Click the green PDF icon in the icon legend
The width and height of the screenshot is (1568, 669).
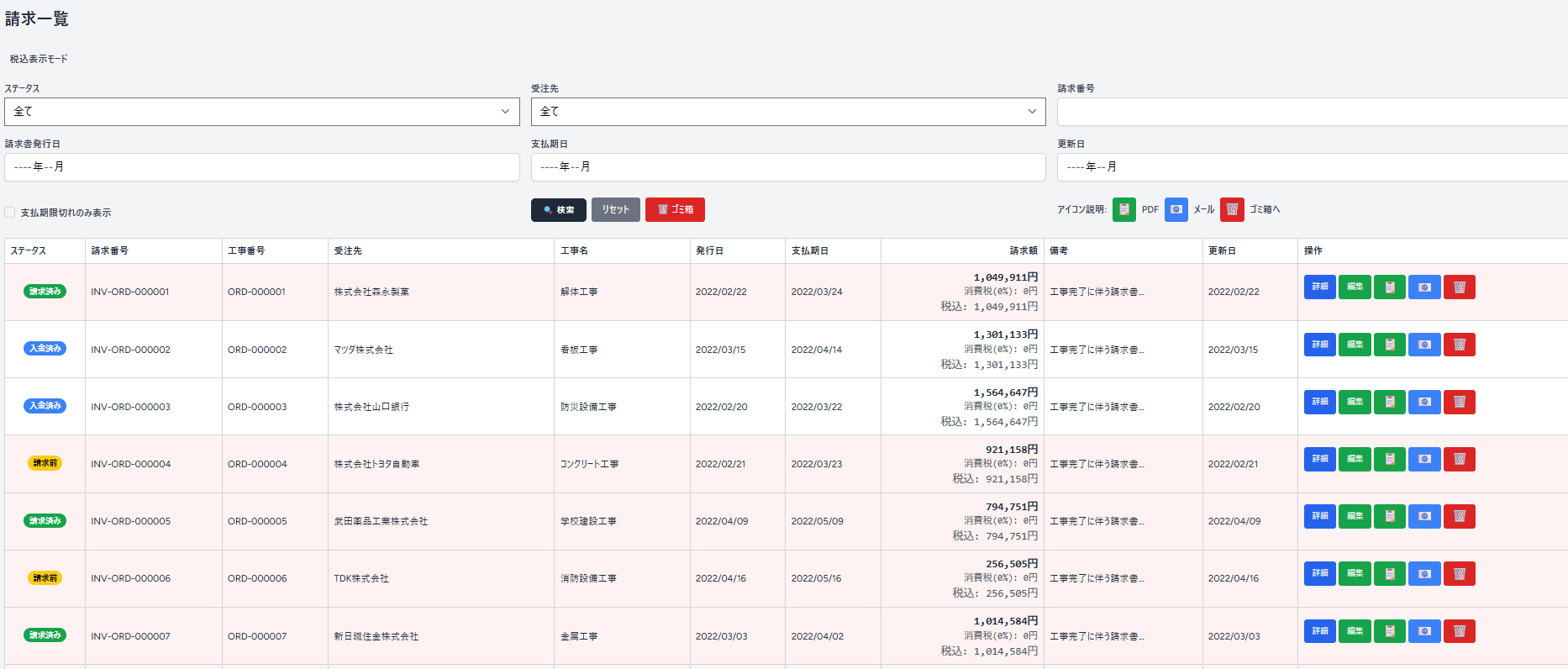[x=1123, y=209]
